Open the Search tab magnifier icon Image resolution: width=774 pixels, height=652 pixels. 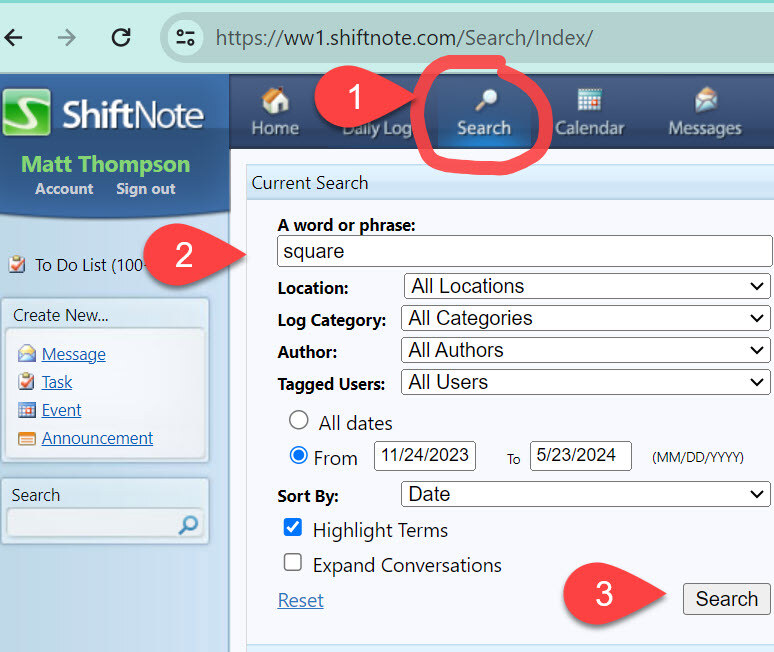coord(486,100)
